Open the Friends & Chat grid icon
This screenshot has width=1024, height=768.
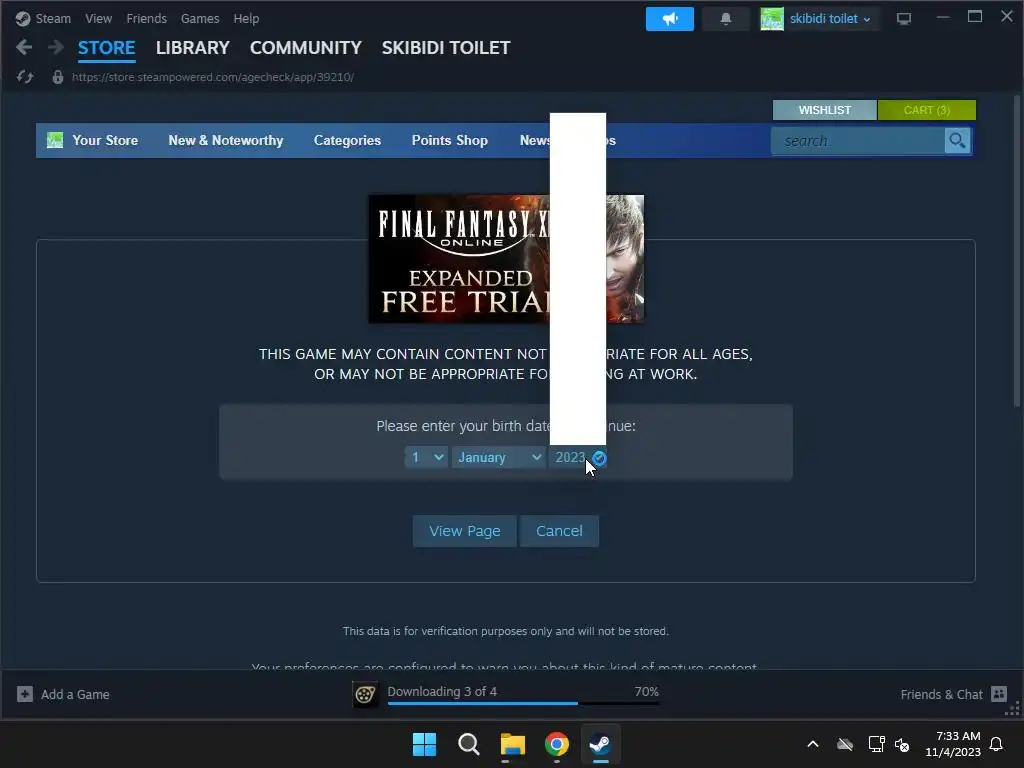[999, 694]
